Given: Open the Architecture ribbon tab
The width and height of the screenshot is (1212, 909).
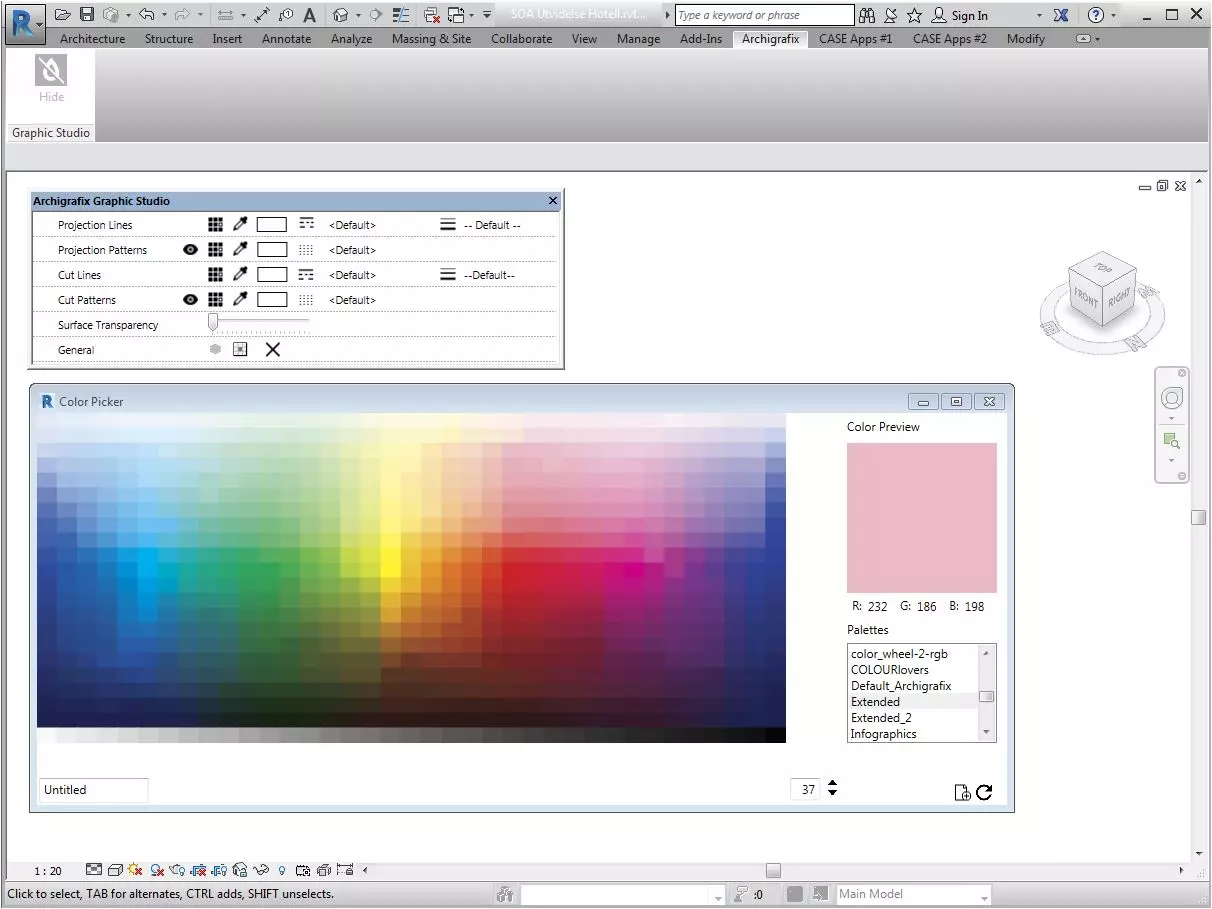Looking at the screenshot, I should pyautogui.click(x=93, y=39).
